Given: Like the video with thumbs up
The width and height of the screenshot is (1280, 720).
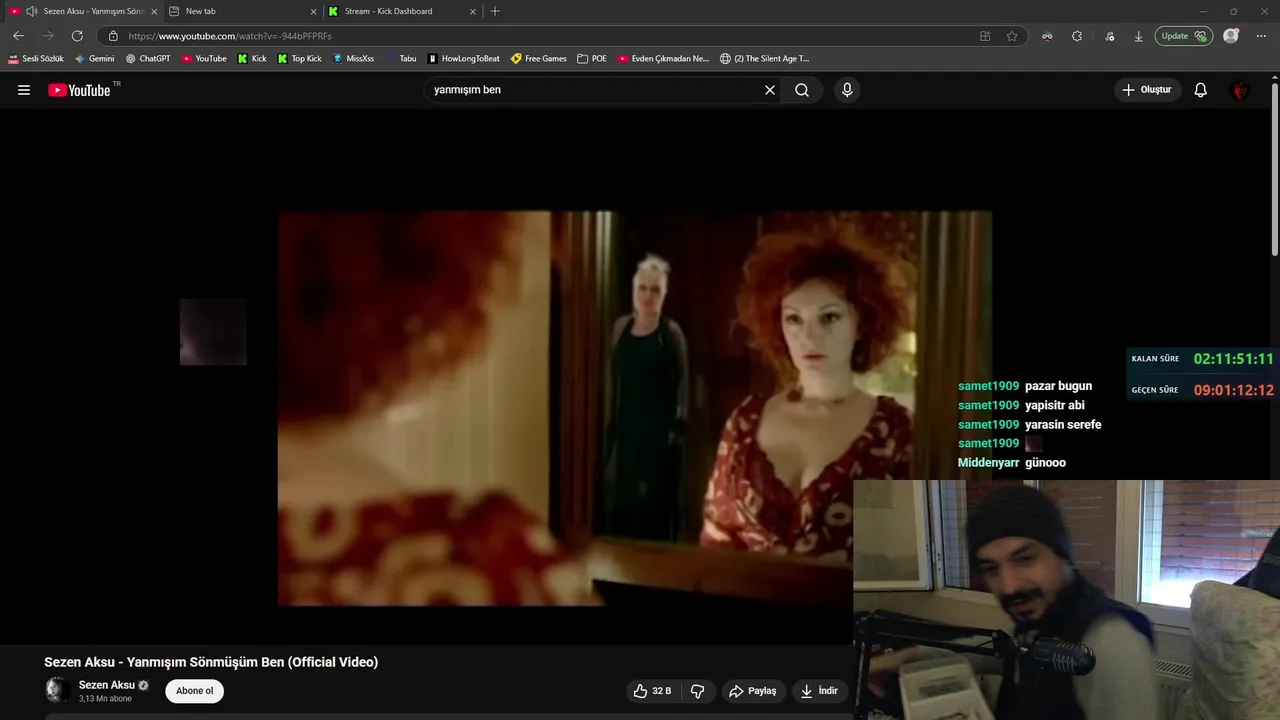Looking at the screenshot, I should click(x=652, y=691).
